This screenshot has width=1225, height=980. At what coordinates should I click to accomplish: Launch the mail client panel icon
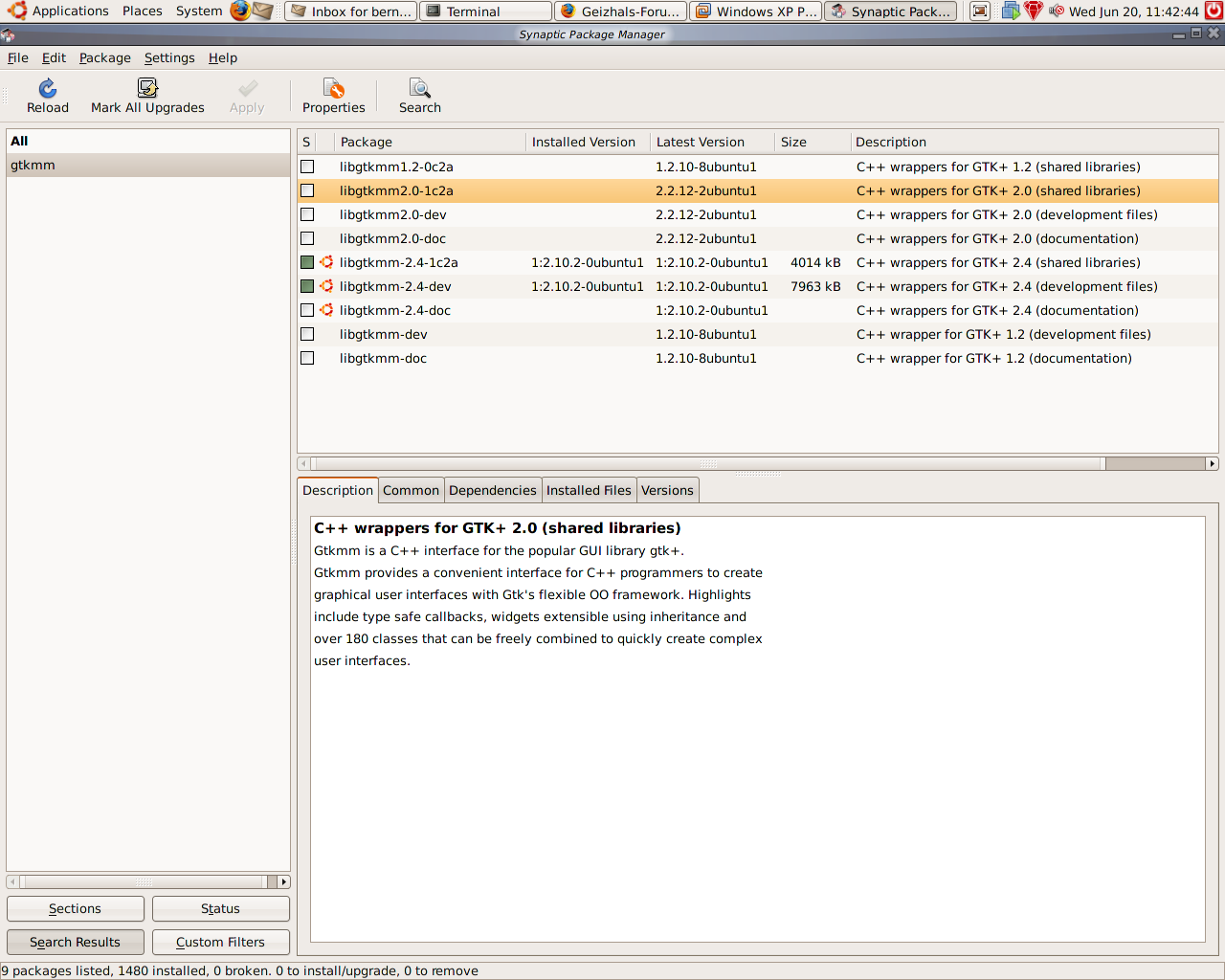pos(262,11)
